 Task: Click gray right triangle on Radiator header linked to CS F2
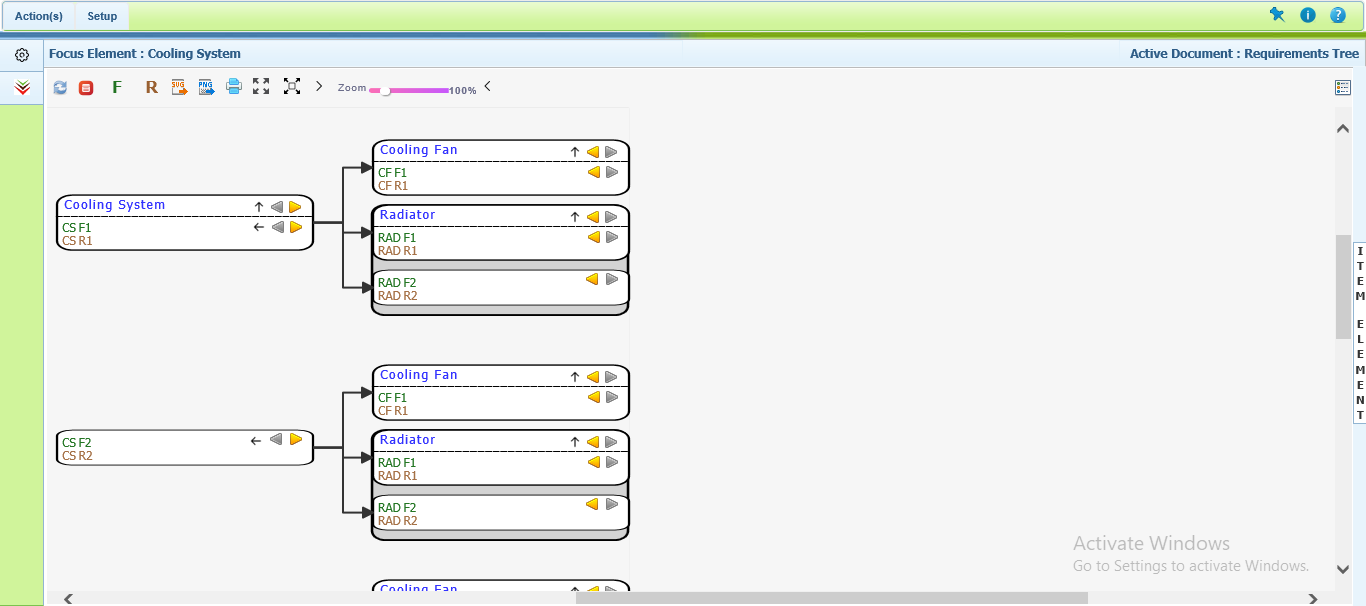pos(611,442)
